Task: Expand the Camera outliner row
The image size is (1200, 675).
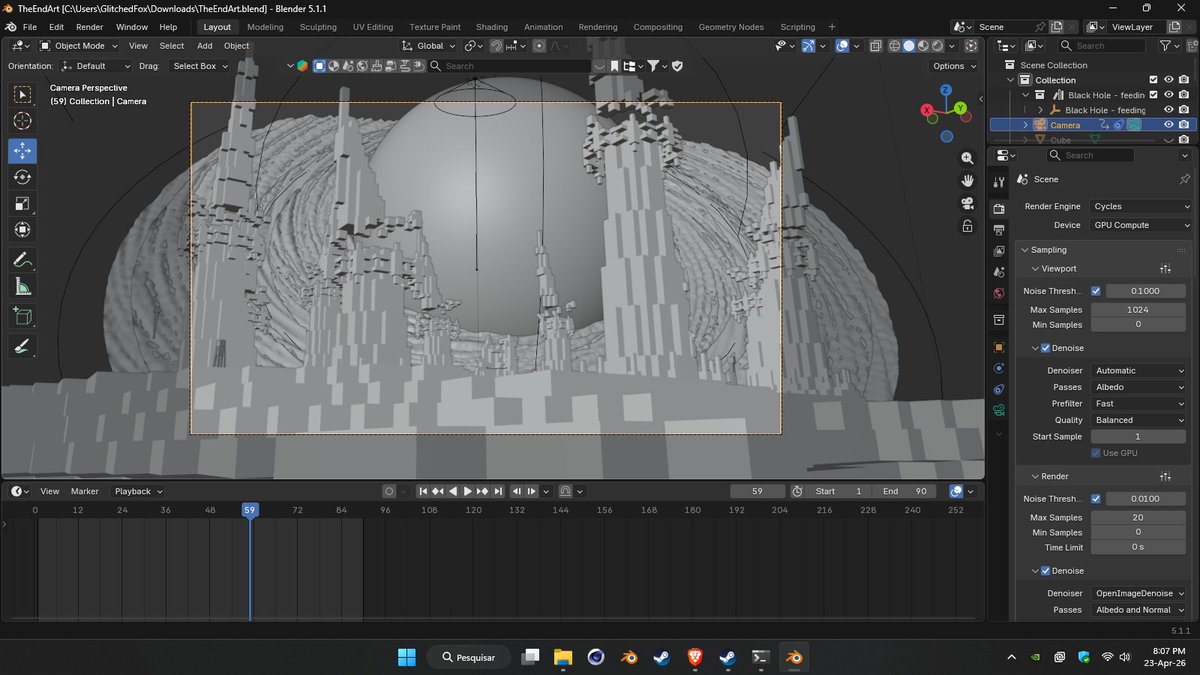Action: click(1025, 125)
